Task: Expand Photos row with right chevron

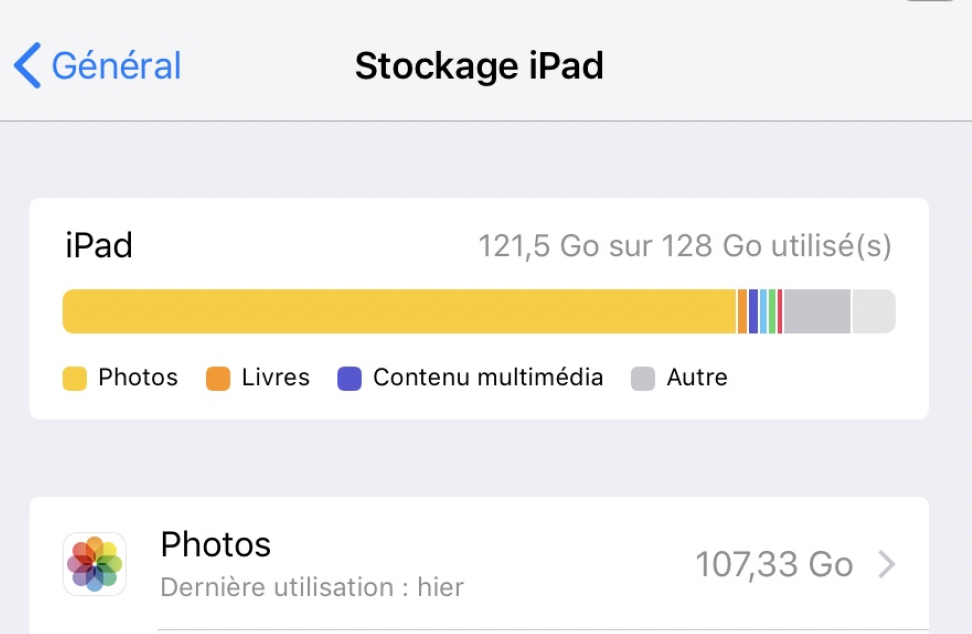Action: pos(886,565)
